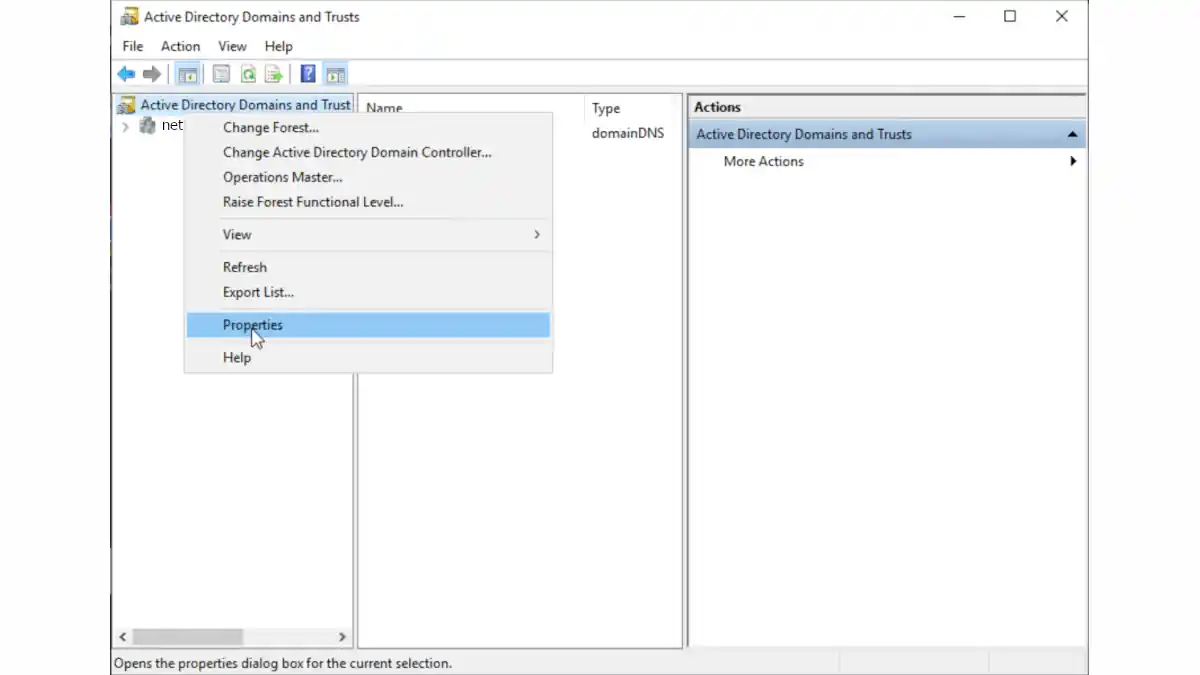Click the Active Directory Domains and Trusts root node icon
Viewport: 1200px width, 675px height.
pos(126,105)
